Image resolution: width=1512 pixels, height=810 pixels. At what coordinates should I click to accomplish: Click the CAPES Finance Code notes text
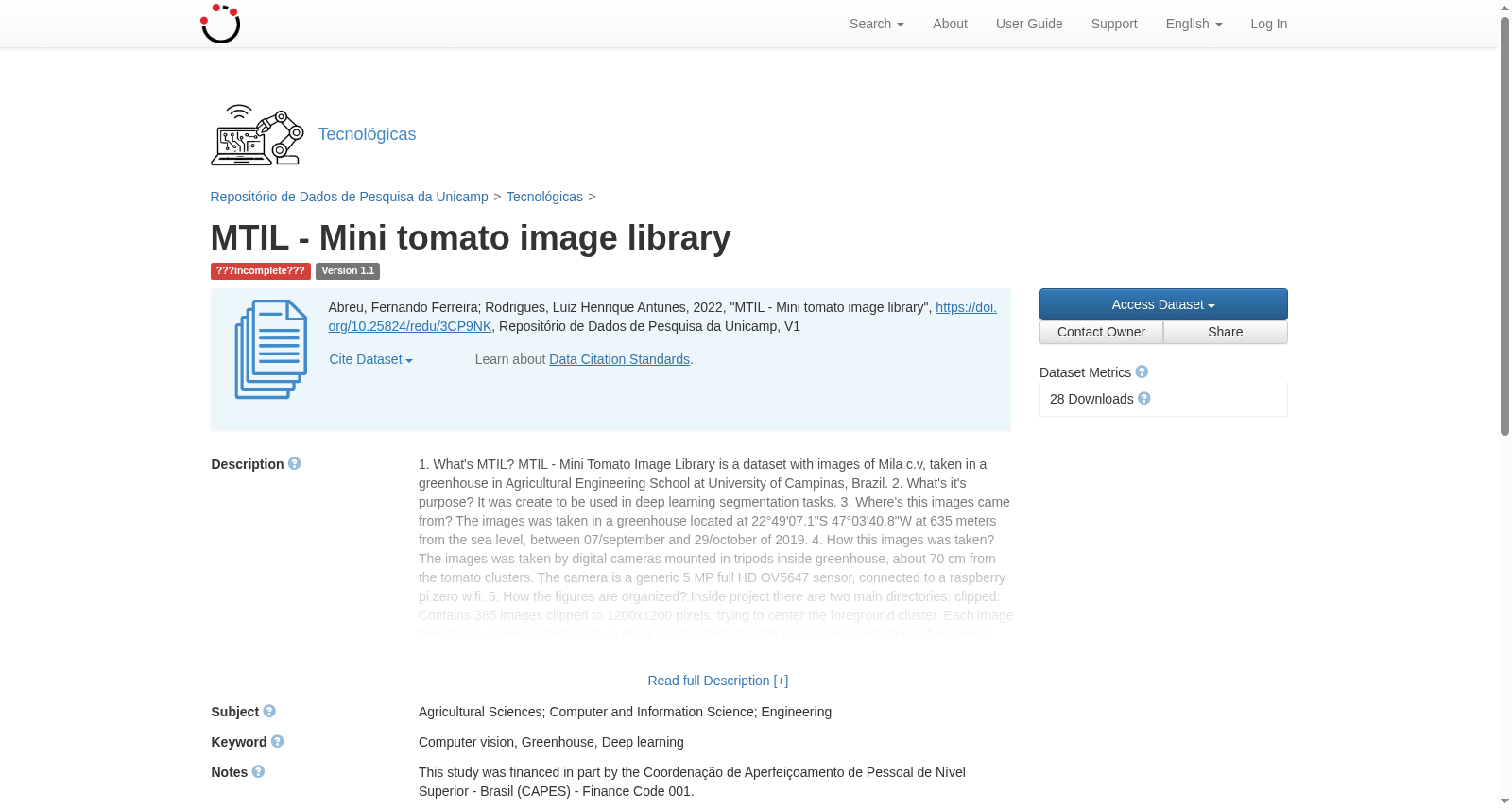(x=693, y=782)
